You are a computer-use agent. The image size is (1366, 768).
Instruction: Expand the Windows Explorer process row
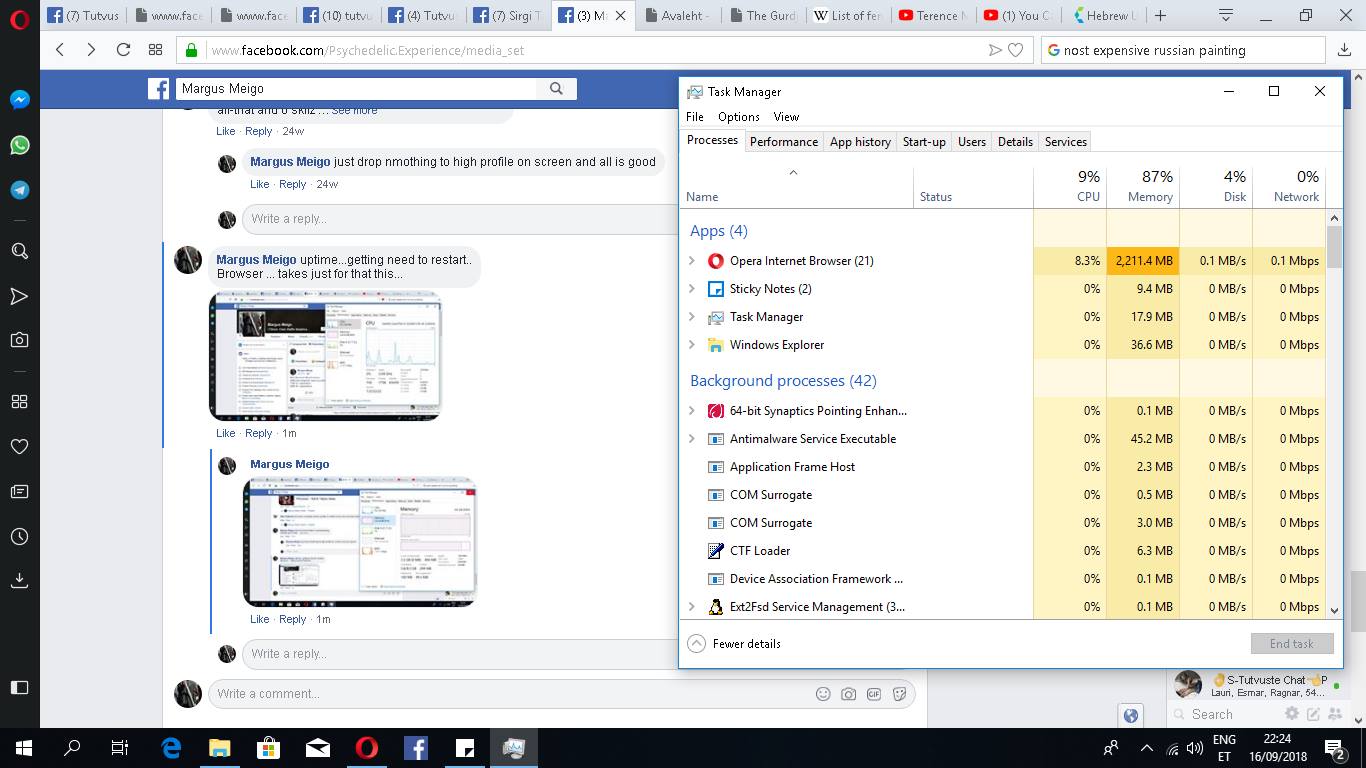click(692, 345)
